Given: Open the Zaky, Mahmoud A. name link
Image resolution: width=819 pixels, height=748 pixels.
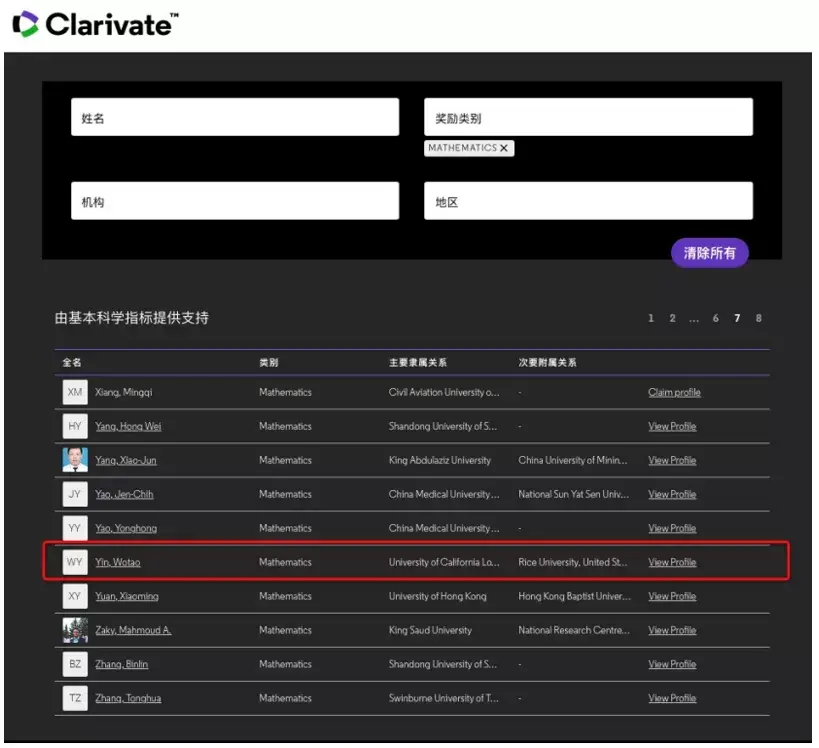Looking at the screenshot, I should point(133,630).
